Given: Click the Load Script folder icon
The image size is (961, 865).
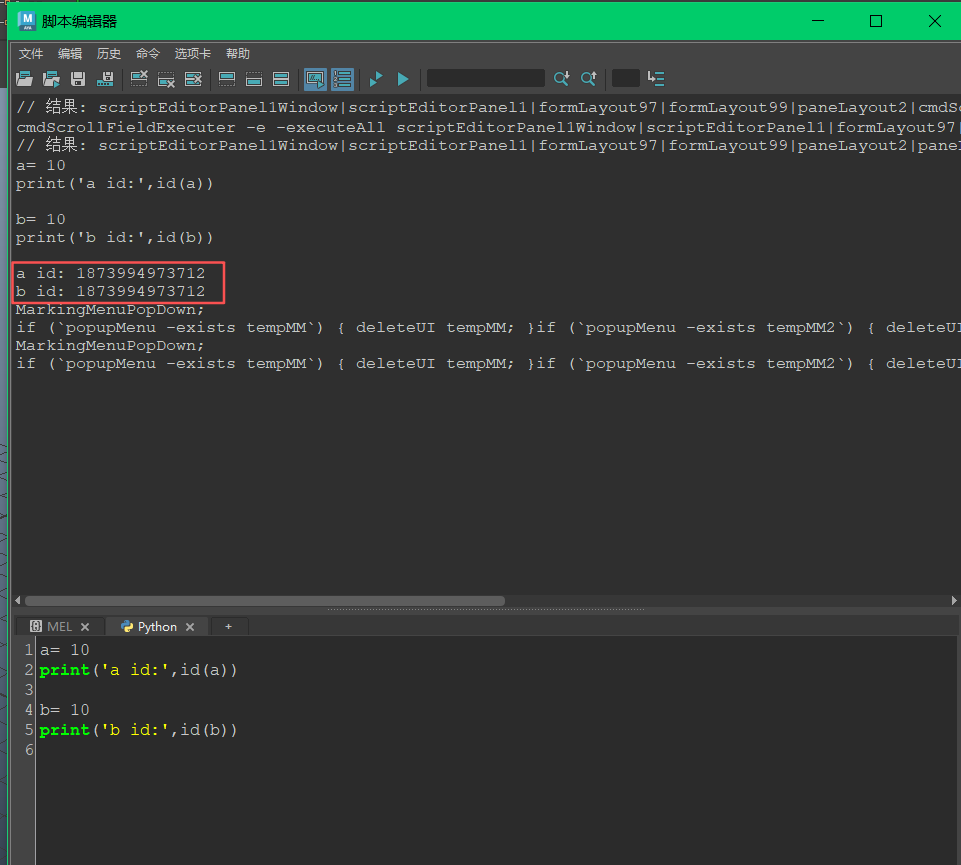Looking at the screenshot, I should tap(25, 78).
